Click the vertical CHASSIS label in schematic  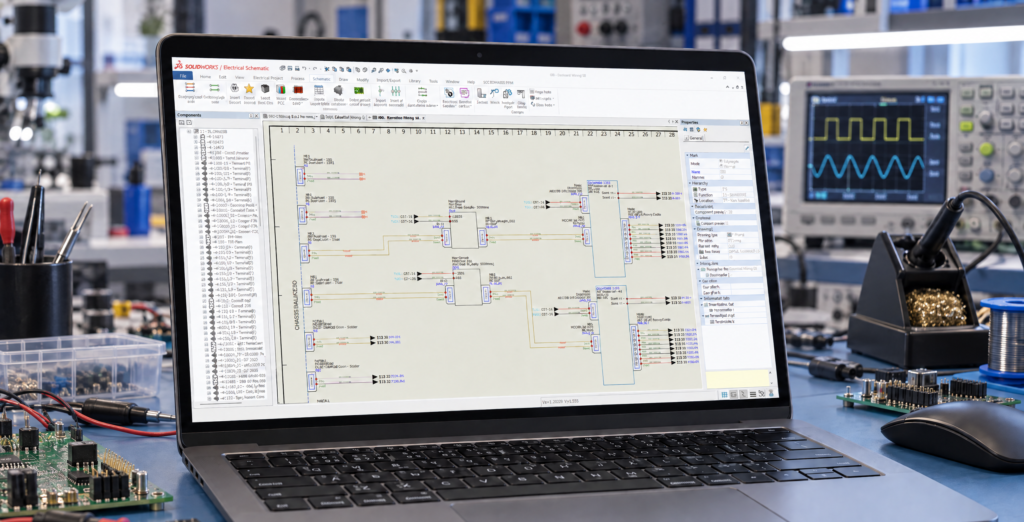[295, 307]
